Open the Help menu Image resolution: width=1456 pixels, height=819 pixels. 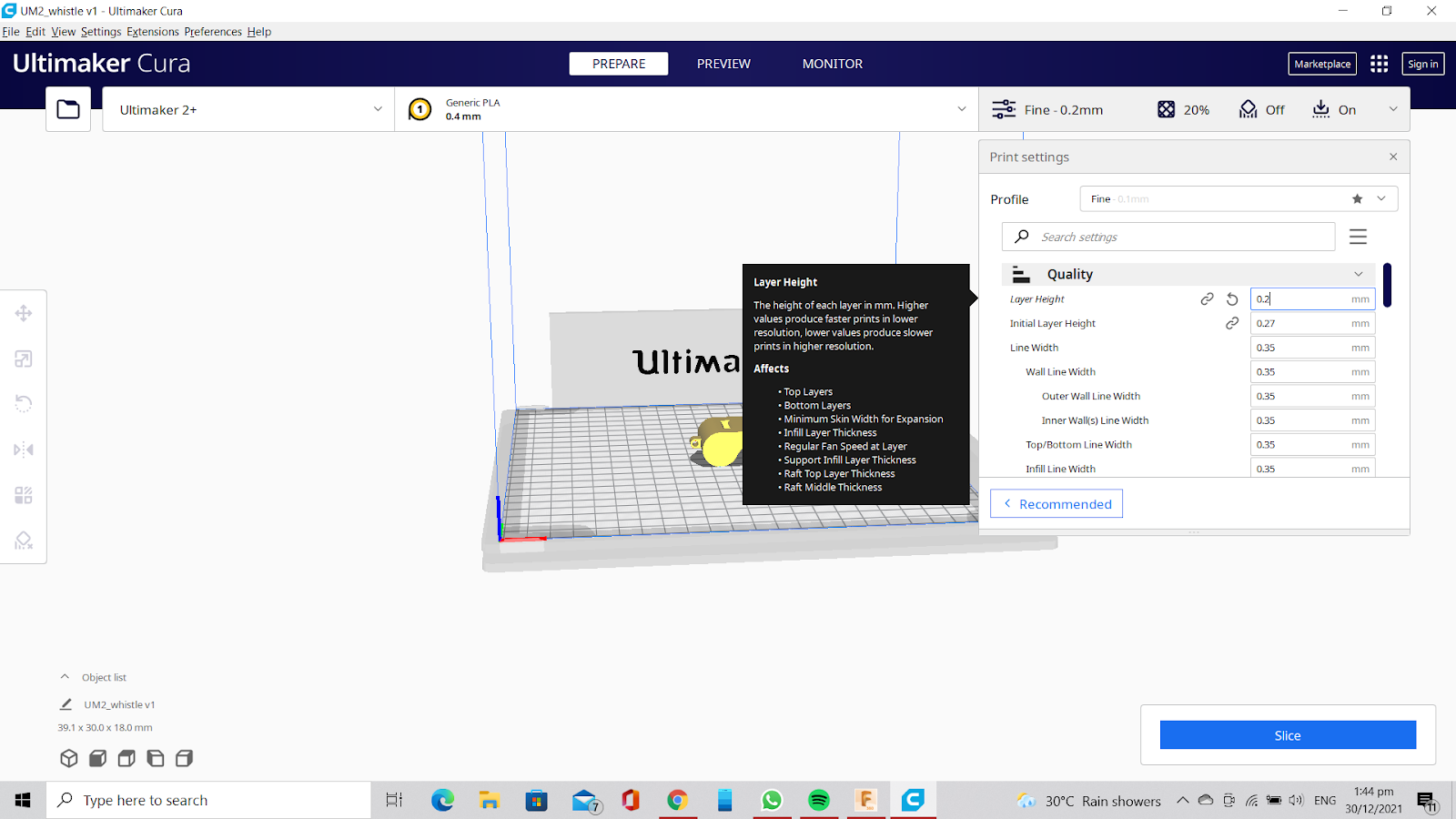pyautogui.click(x=259, y=31)
